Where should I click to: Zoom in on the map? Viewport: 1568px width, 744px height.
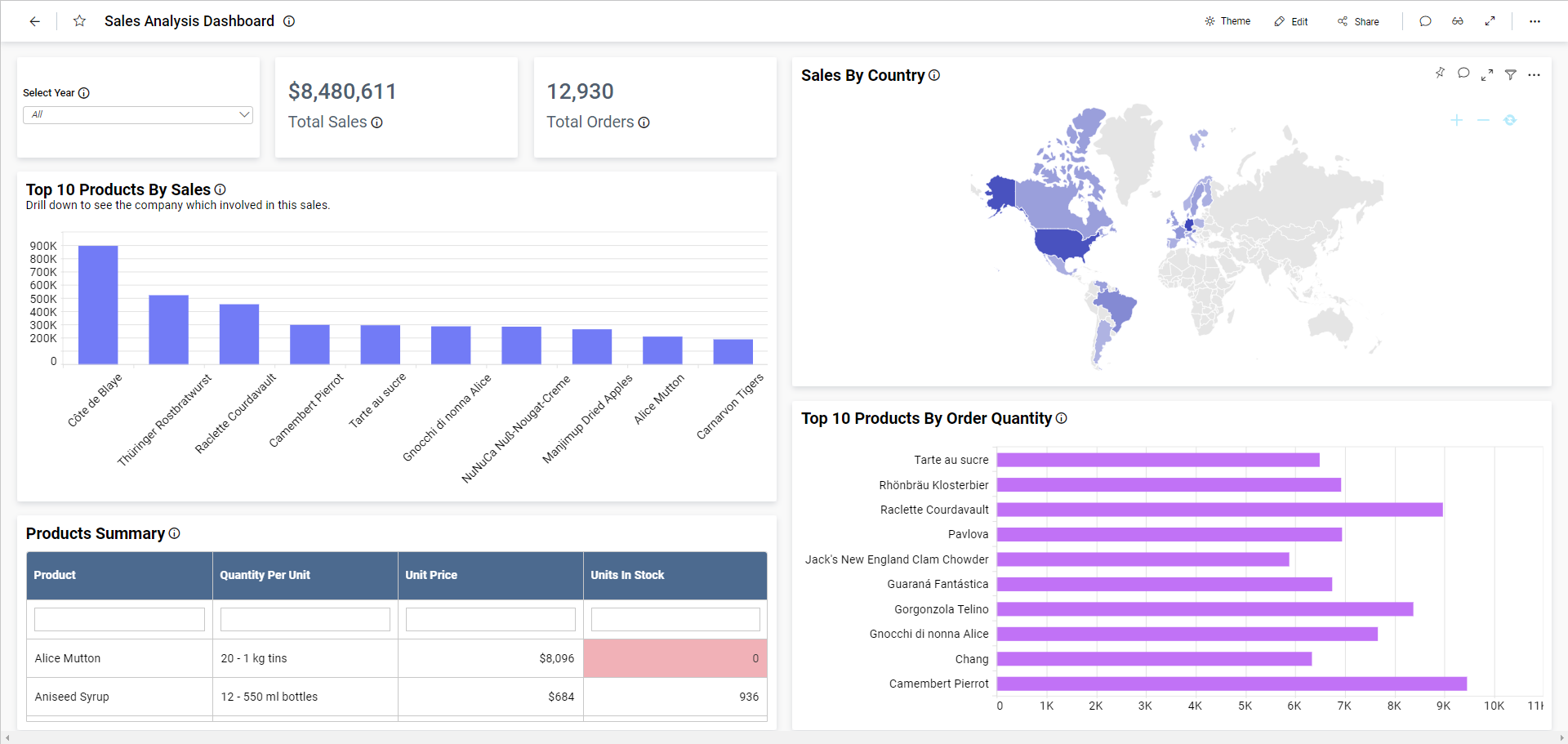click(x=1456, y=120)
